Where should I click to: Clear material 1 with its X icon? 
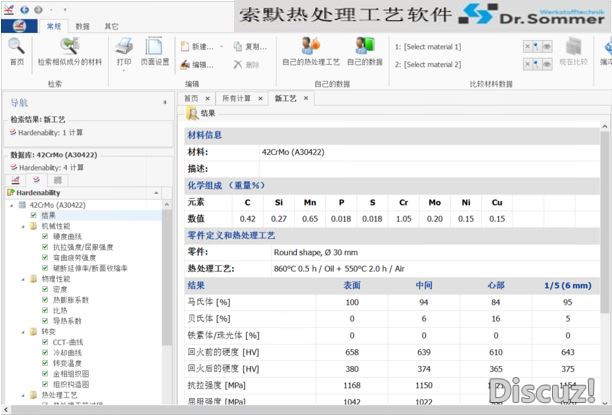click(x=528, y=46)
